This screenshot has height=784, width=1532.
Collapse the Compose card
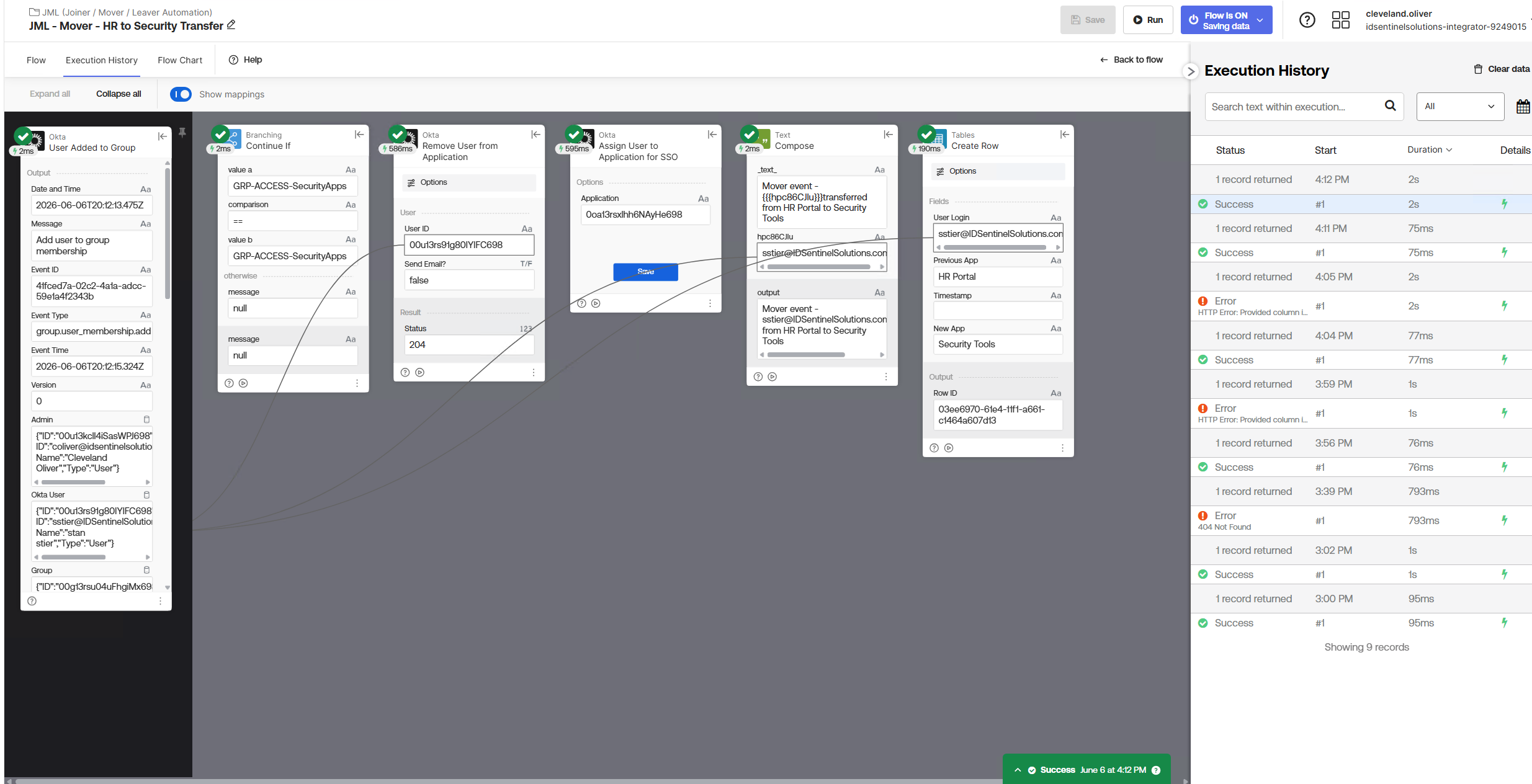tap(888, 135)
